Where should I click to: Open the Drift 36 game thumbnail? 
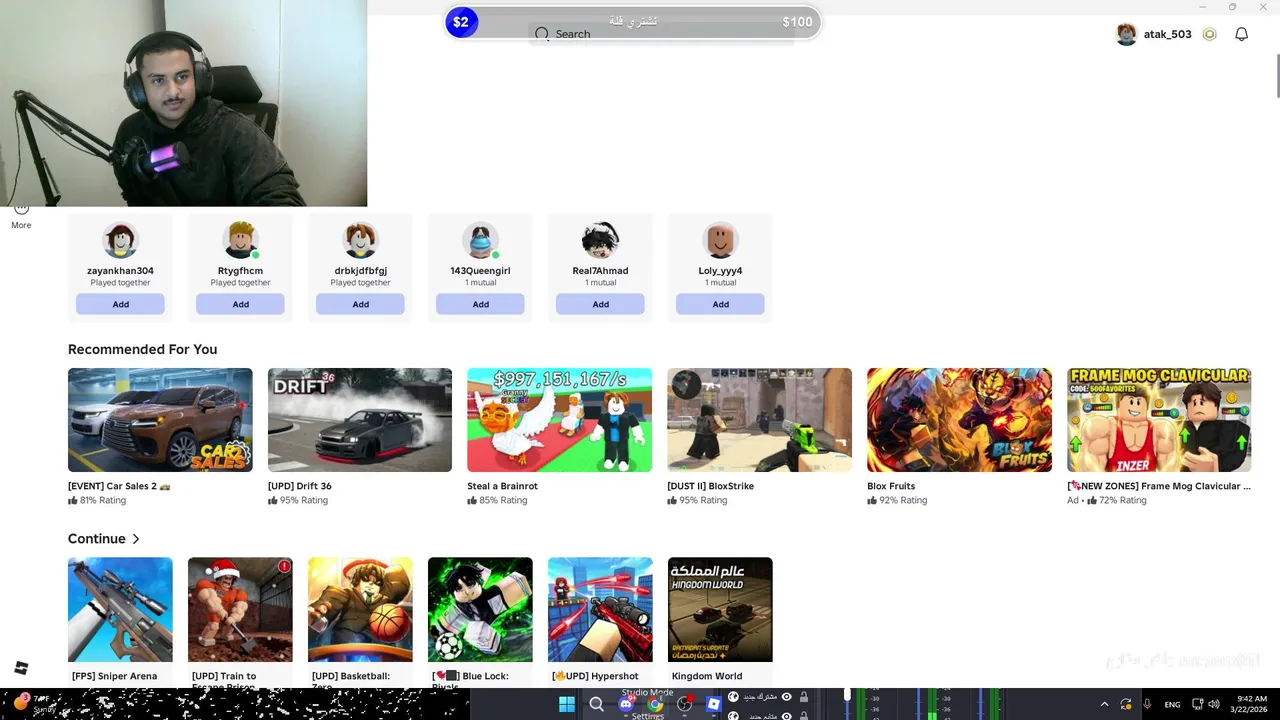(360, 420)
